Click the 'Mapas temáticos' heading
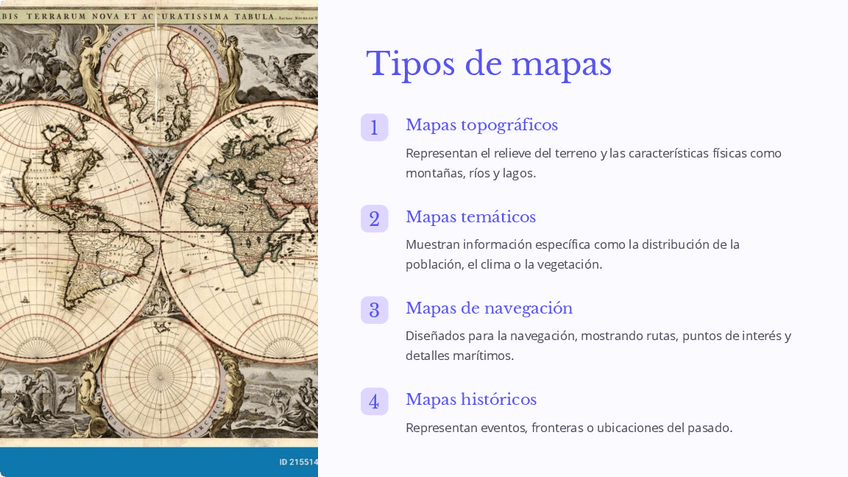 pos(470,217)
